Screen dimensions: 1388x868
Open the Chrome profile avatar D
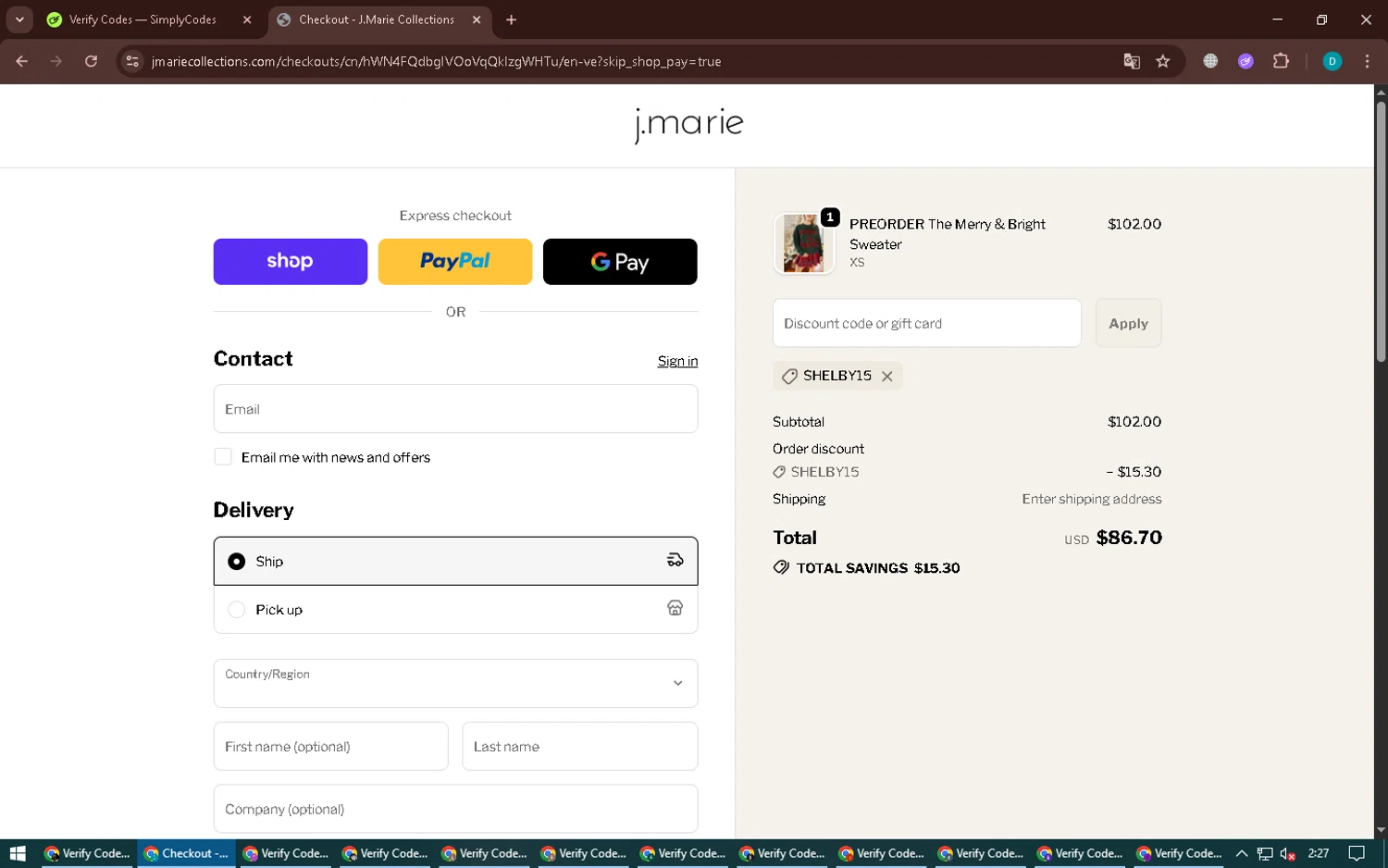pyautogui.click(x=1332, y=61)
